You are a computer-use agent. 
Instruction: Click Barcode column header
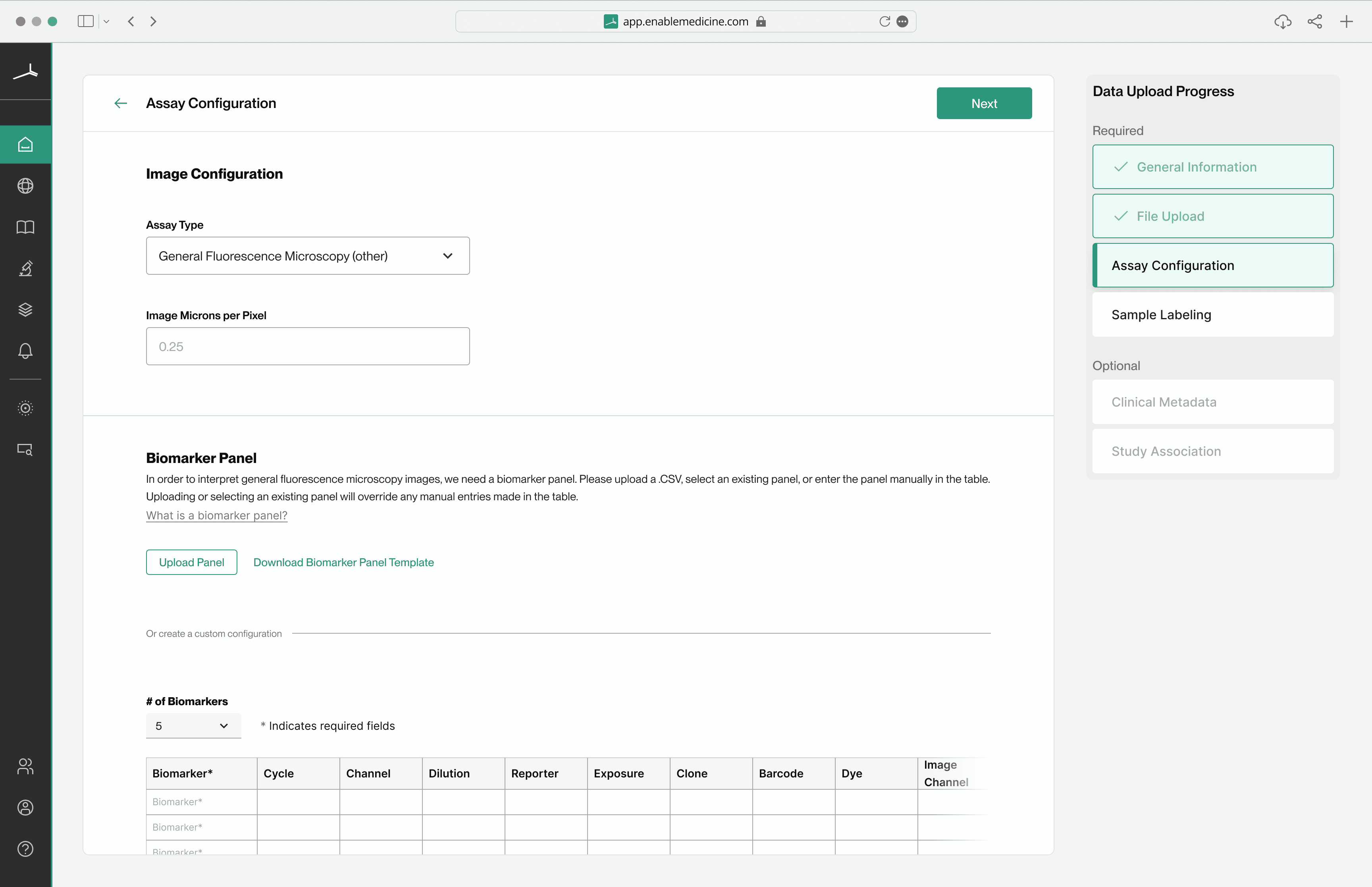(793, 773)
